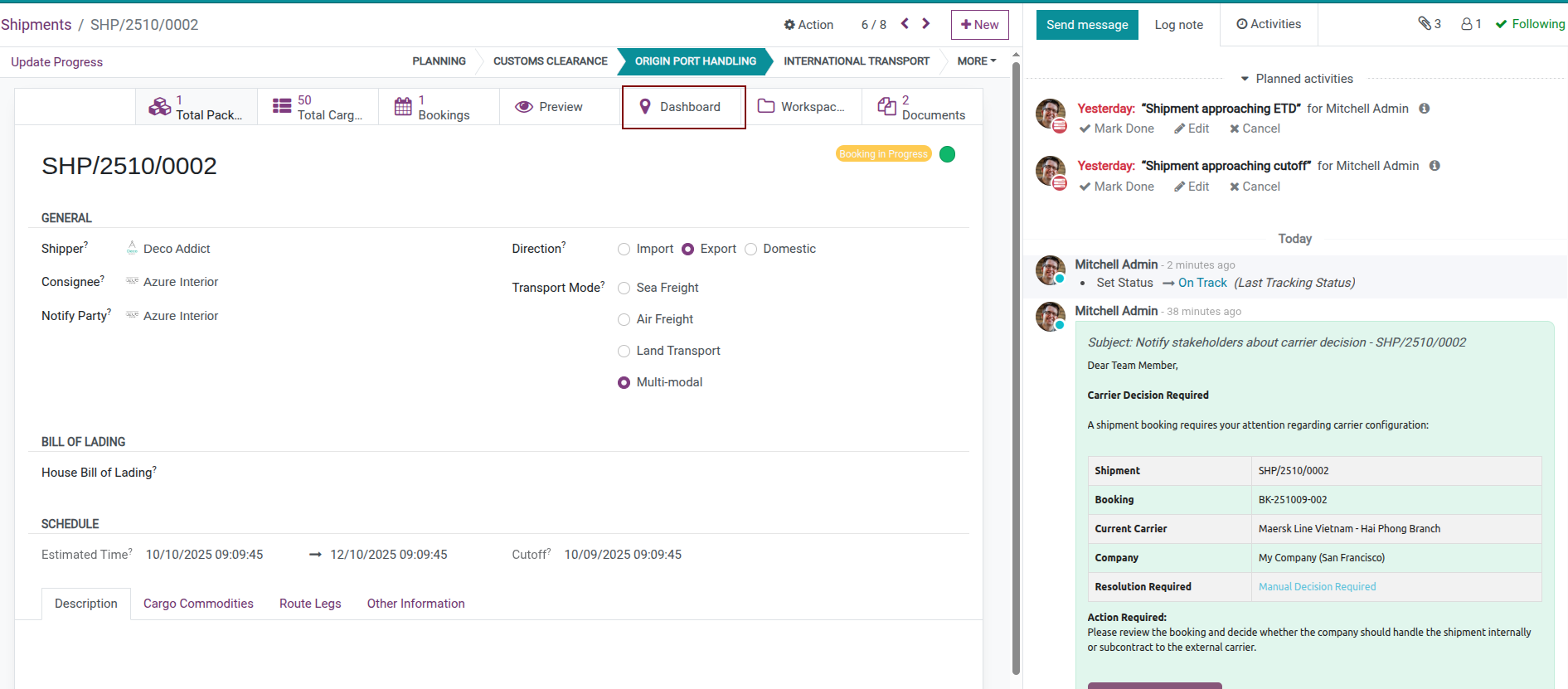Click the Send message button
Viewport: 1568px width, 689px height.
pos(1086,25)
